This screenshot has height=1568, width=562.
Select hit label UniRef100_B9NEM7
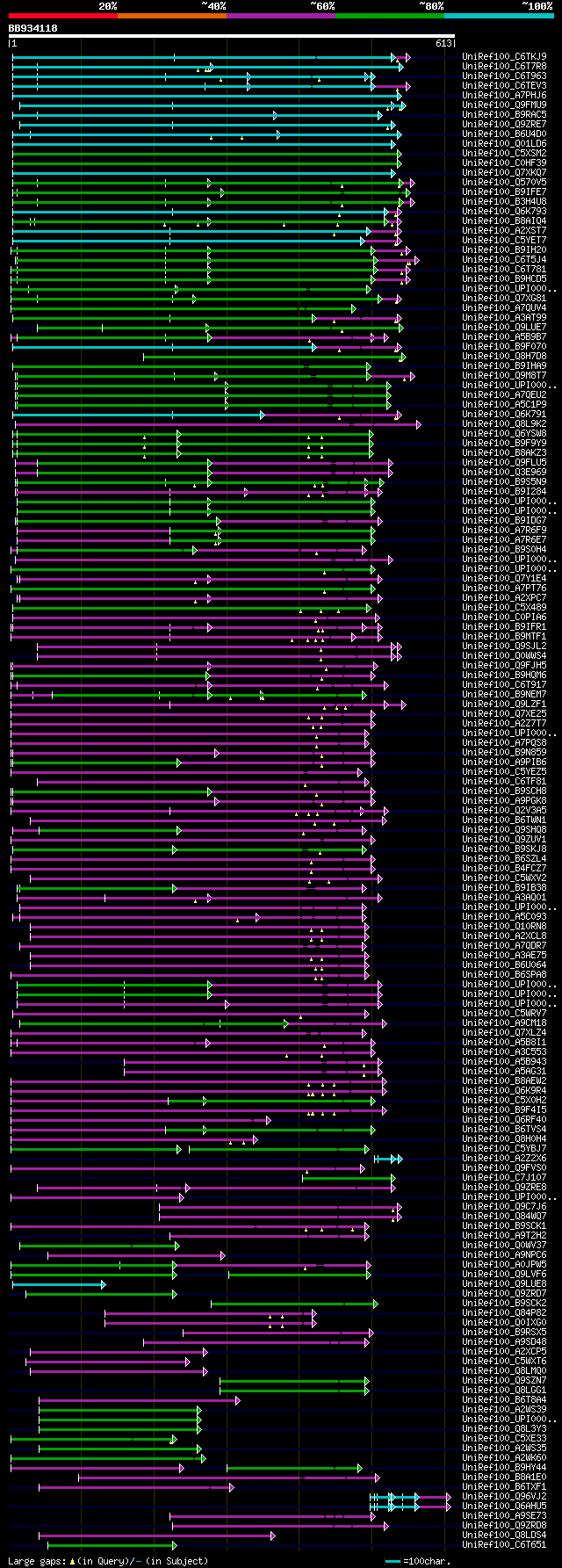tap(504, 694)
